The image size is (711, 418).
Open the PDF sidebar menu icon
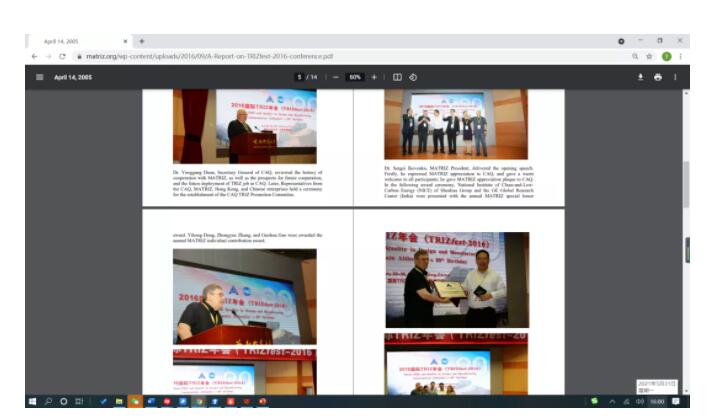tap(40, 77)
